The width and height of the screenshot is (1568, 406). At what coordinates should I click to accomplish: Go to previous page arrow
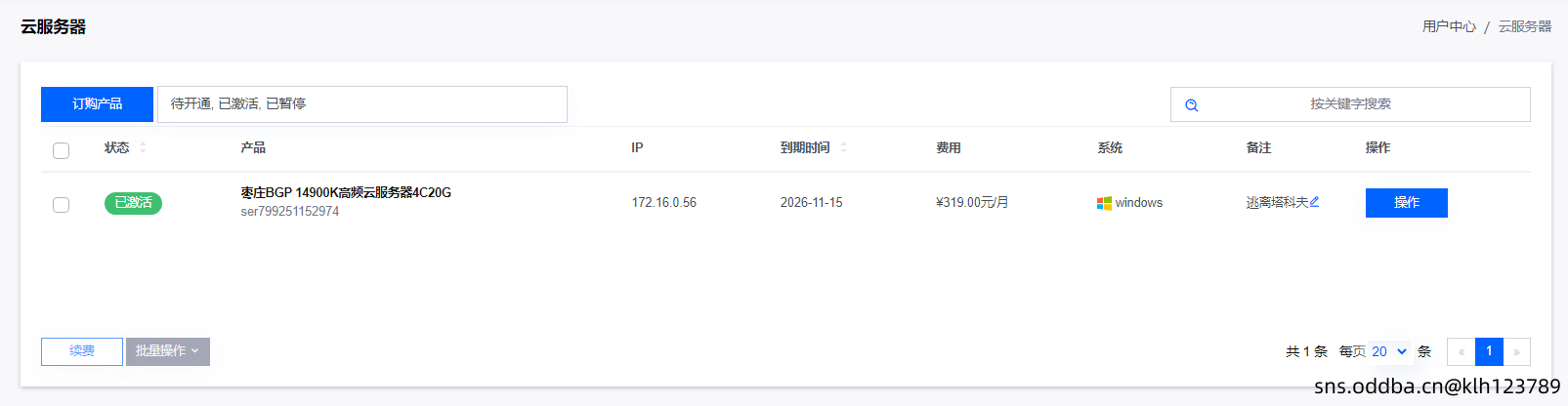[1462, 351]
